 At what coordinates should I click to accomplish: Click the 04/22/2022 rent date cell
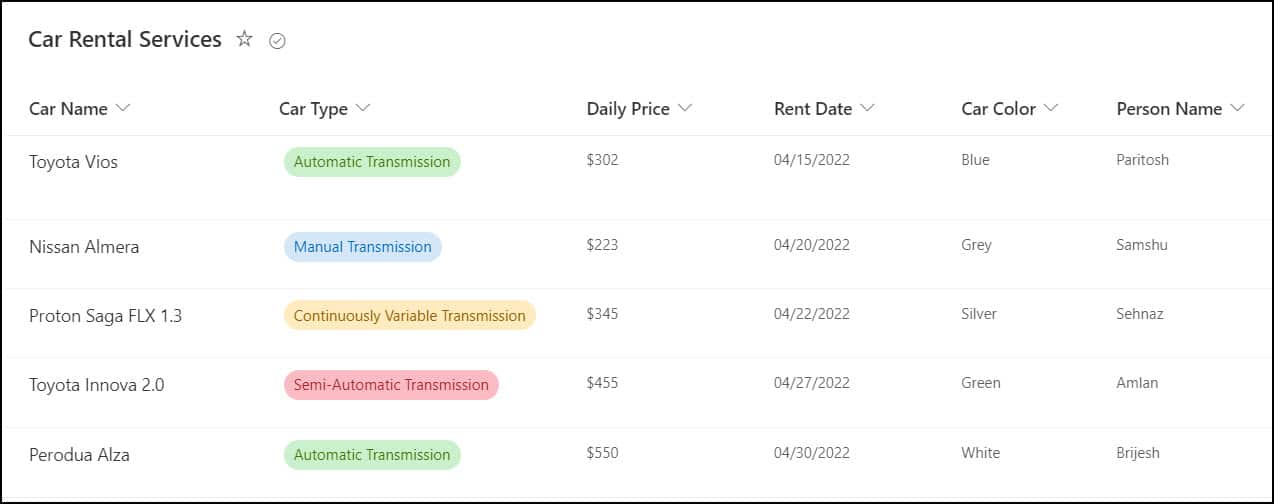click(x=812, y=314)
